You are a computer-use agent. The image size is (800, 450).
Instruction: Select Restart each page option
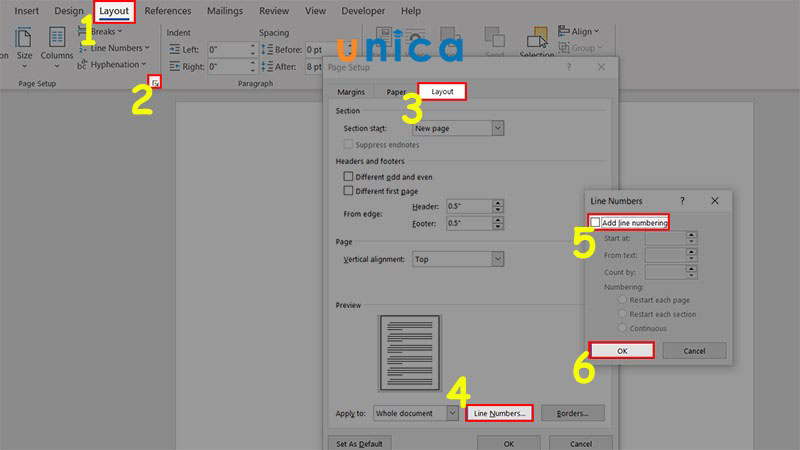click(x=622, y=300)
